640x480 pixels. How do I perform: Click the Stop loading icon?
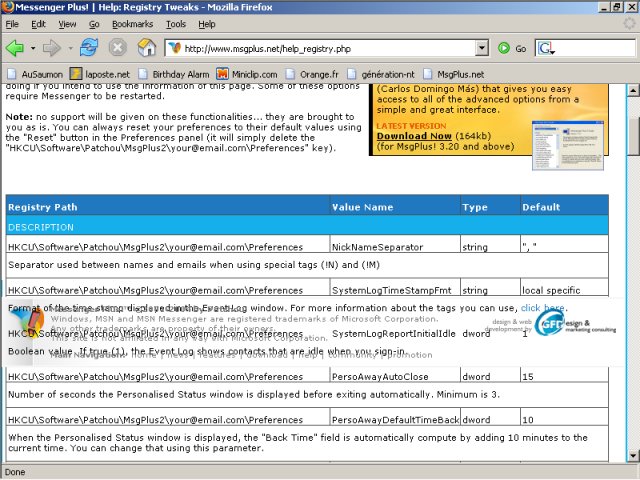point(118,48)
